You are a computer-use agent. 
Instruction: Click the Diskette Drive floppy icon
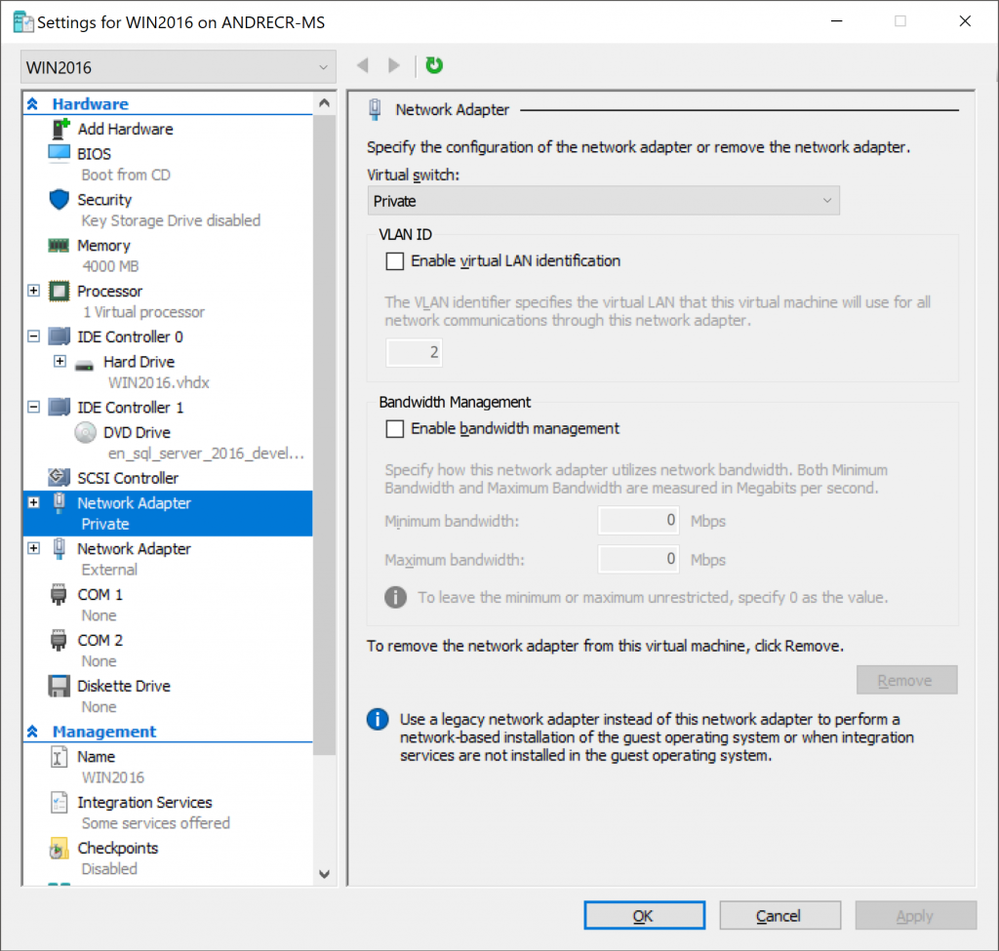[x=59, y=686]
